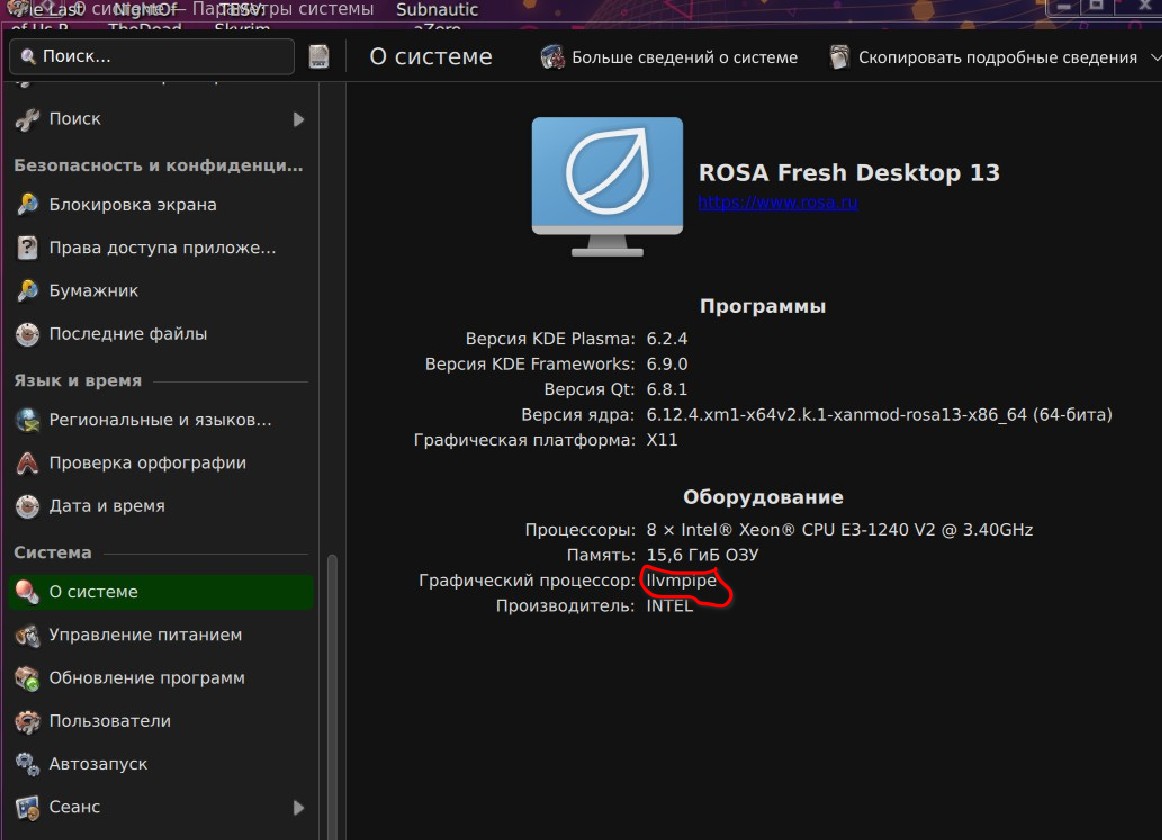The image size is (1162, 840).
Task: Click the Qt version 6.8.1
Action: 667,389
